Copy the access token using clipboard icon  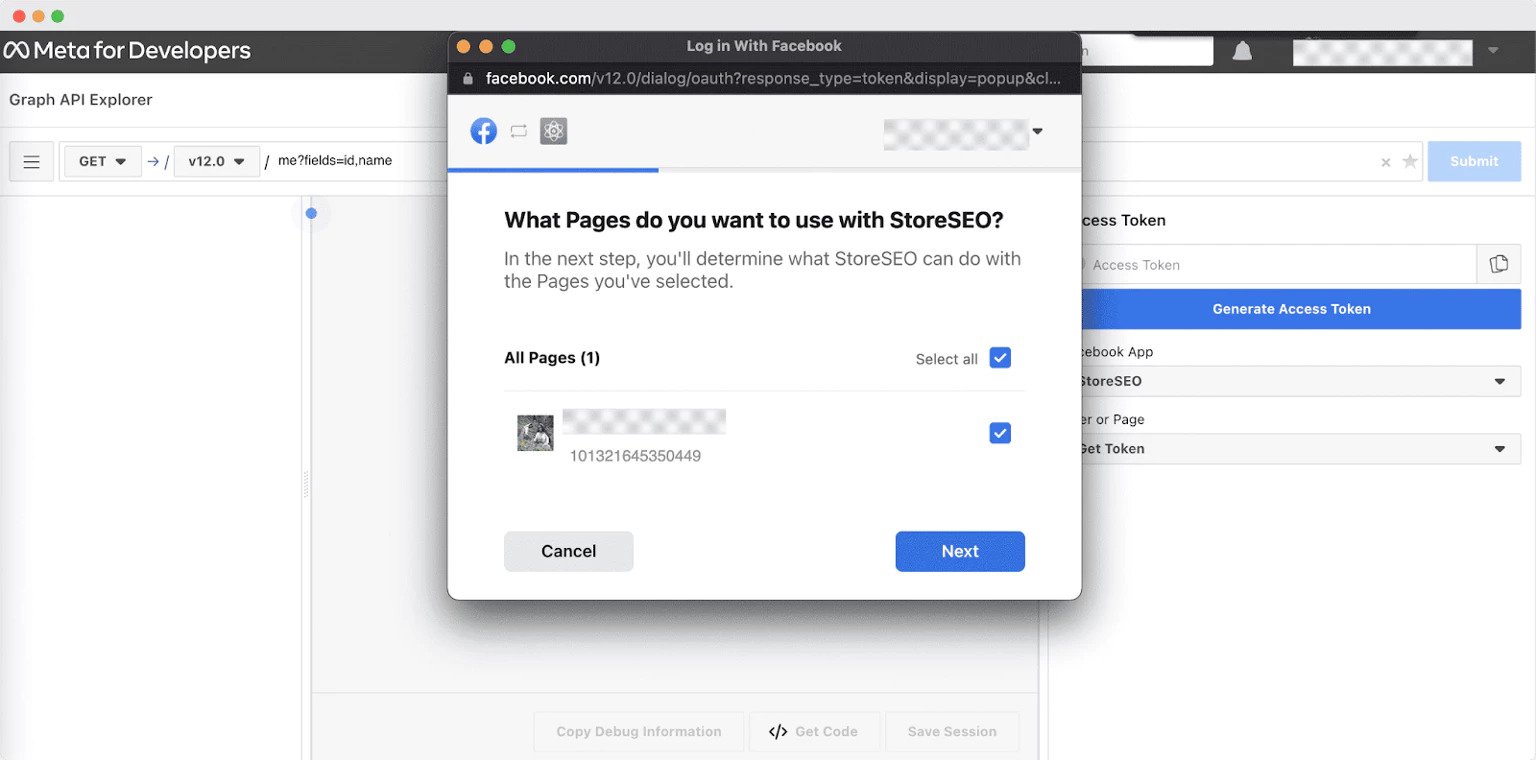(1498, 264)
